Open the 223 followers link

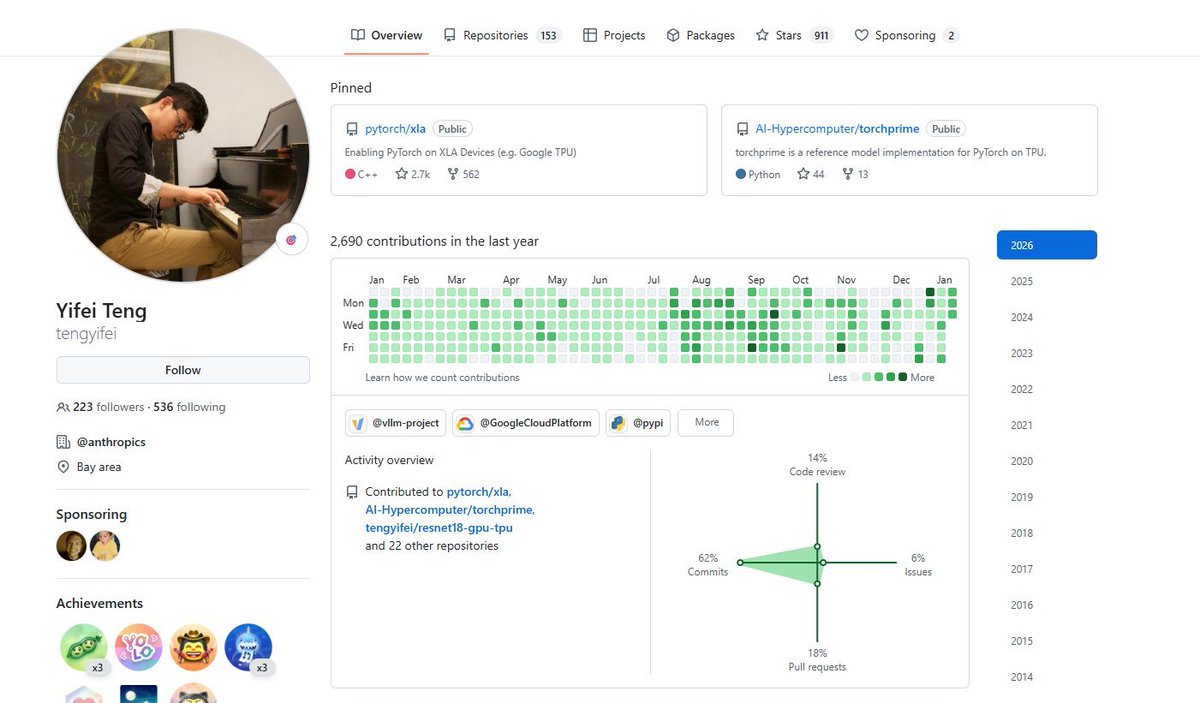point(108,407)
